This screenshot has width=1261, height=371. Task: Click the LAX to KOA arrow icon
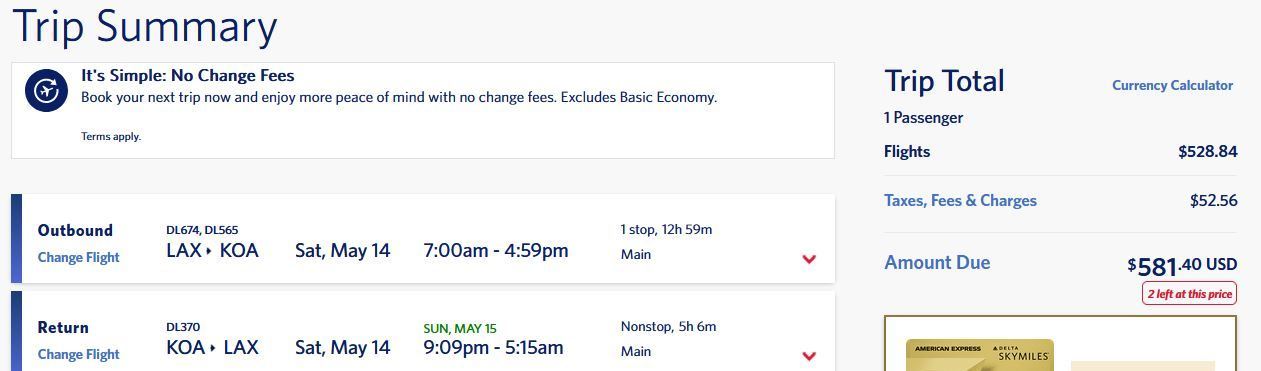pyautogui.click(x=209, y=251)
